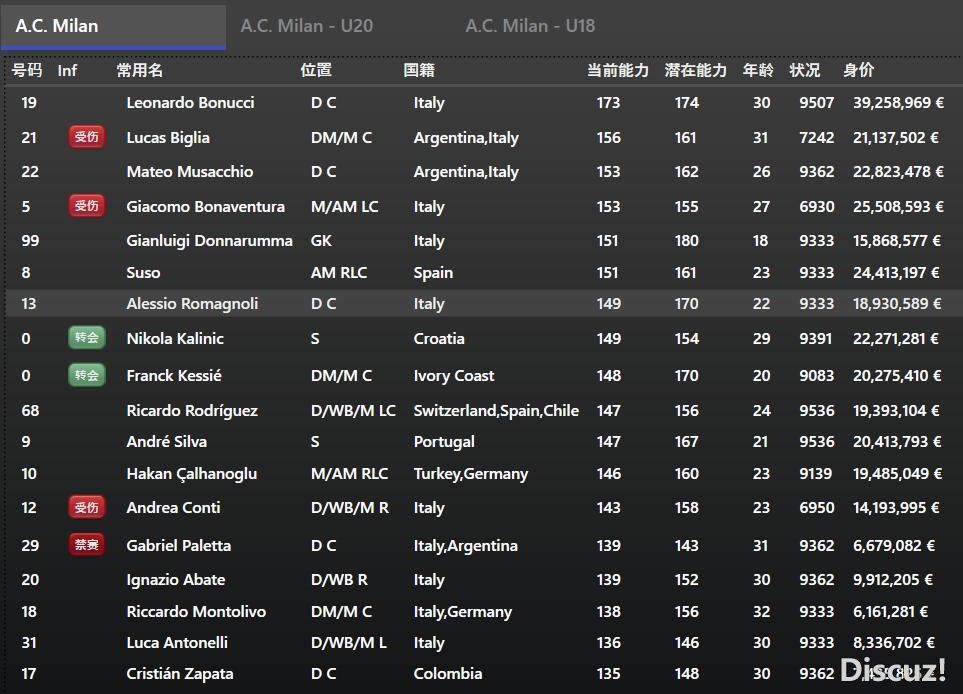Click Montolivo's age 32
The image size is (963, 694).
tap(761, 612)
